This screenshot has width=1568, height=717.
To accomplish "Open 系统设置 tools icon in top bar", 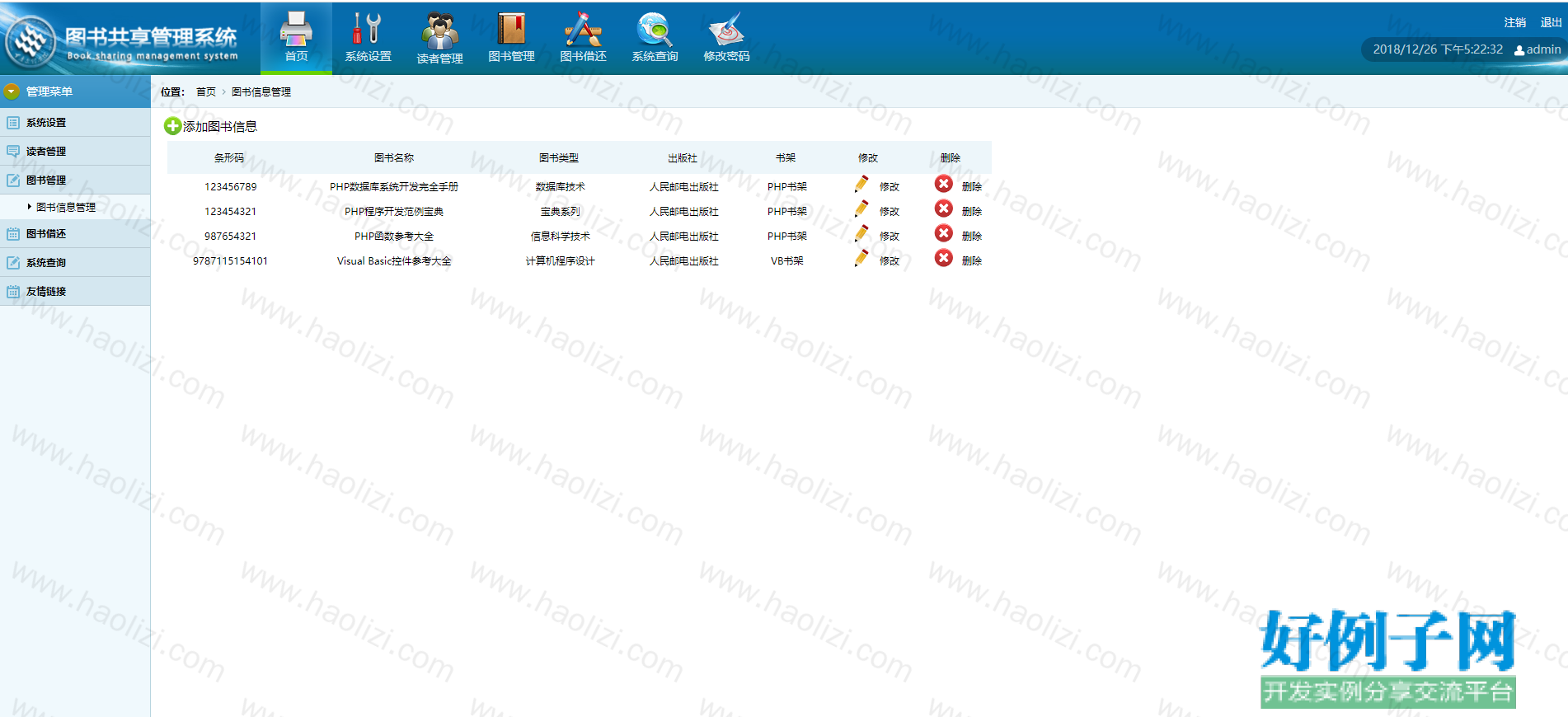I will [x=368, y=29].
